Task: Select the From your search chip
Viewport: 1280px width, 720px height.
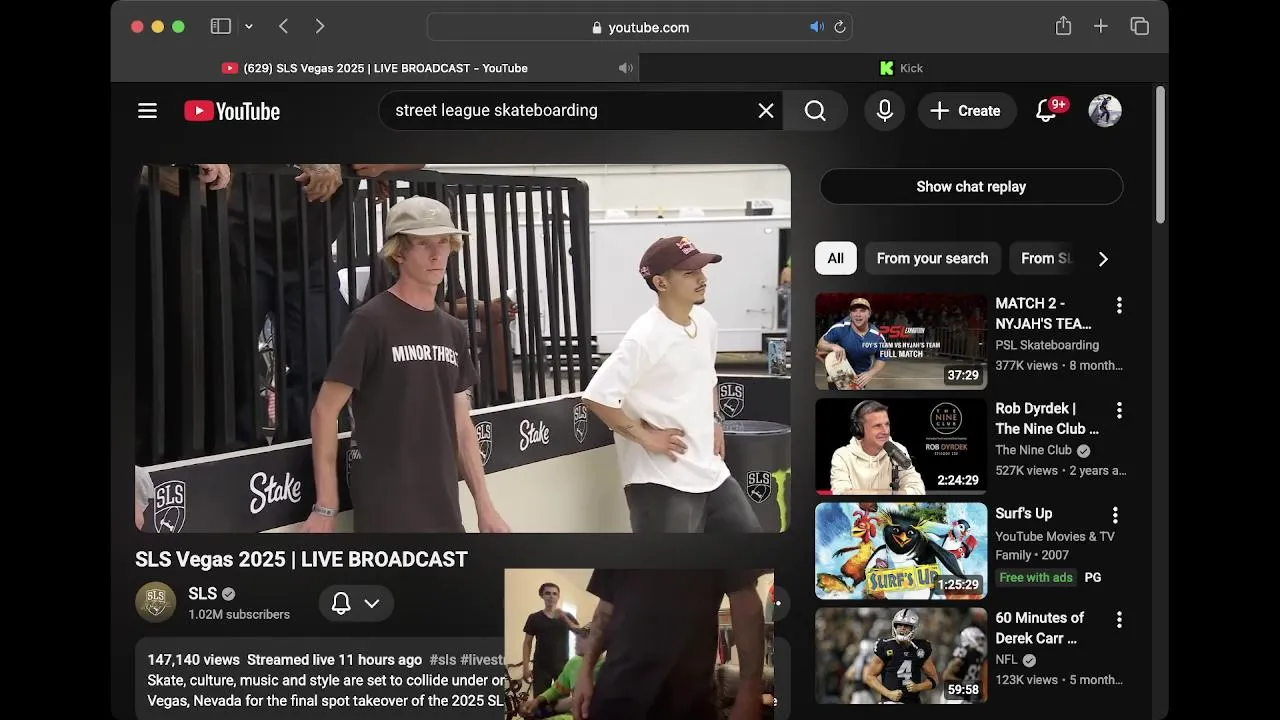Action: tap(932, 258)
